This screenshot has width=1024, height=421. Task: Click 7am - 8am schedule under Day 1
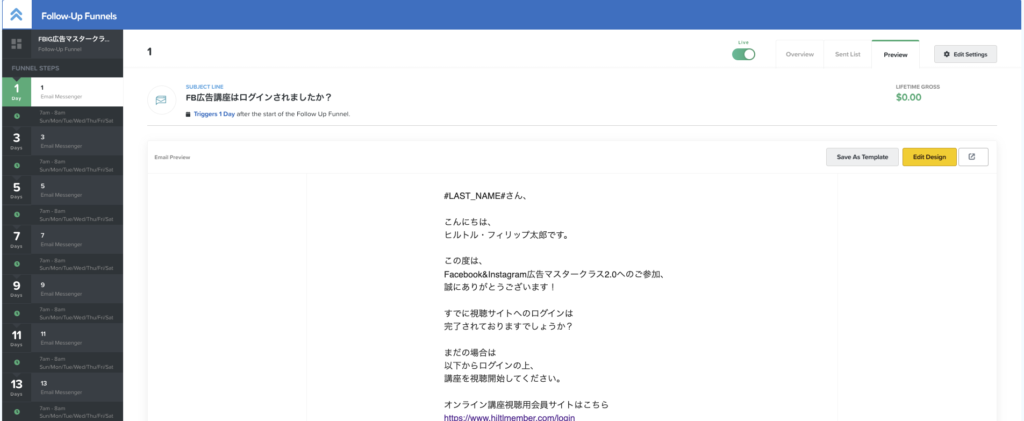click(76, 116)
